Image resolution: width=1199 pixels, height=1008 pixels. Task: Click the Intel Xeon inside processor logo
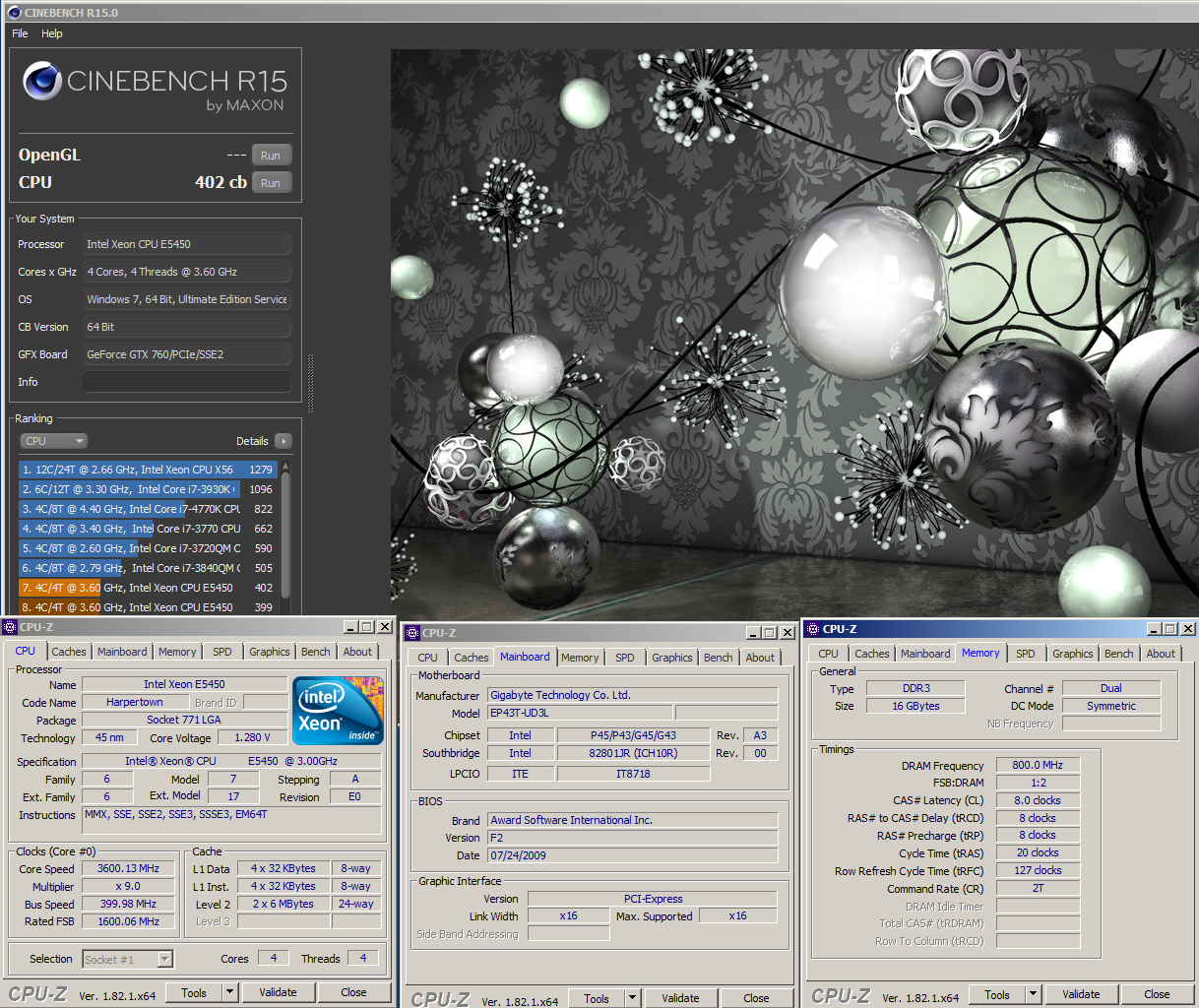(x=339, y=710)
